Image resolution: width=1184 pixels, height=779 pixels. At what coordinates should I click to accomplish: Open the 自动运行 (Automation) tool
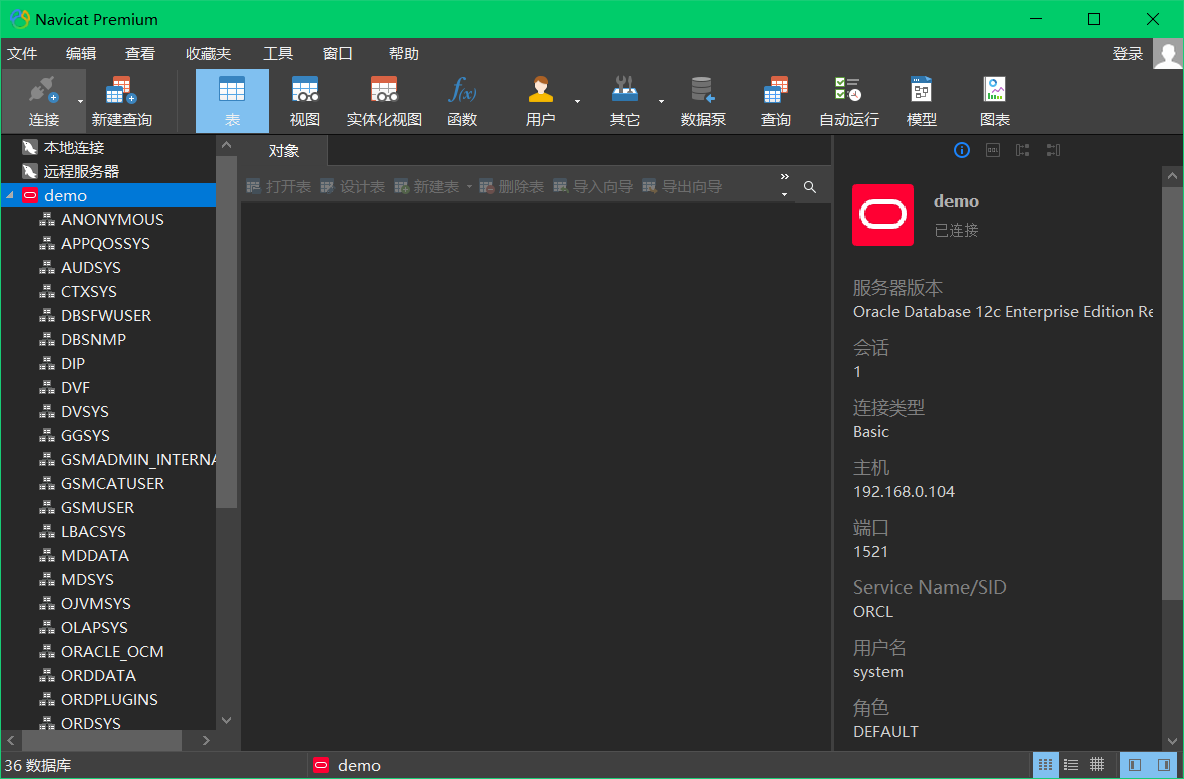849,100
